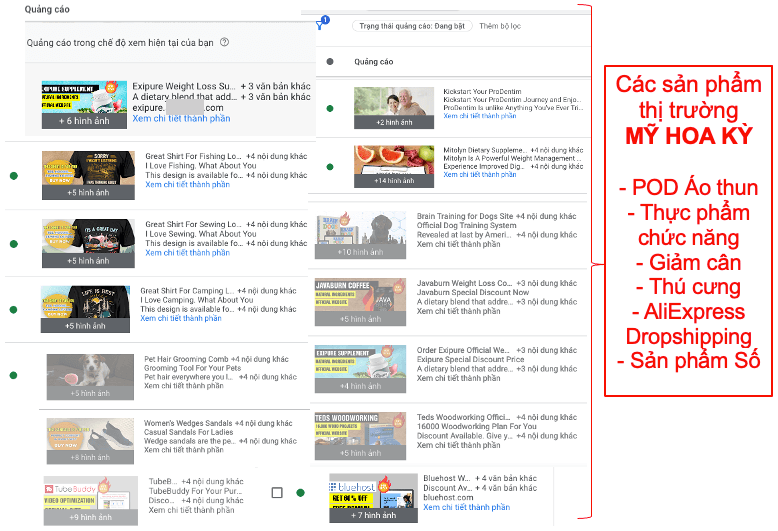
Task: Click the 'Quảng cáo' column header
Action: pos(374,62)
